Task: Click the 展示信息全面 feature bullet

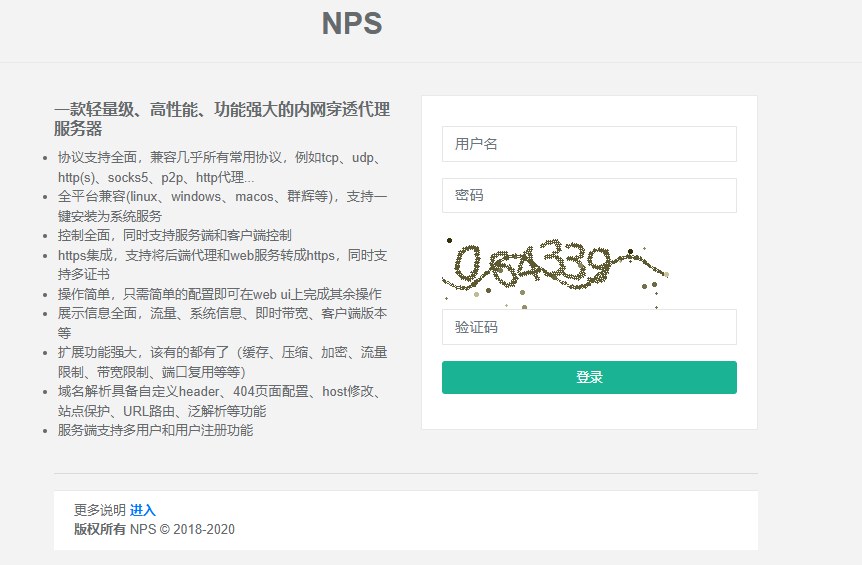Action: click(221, 323)
